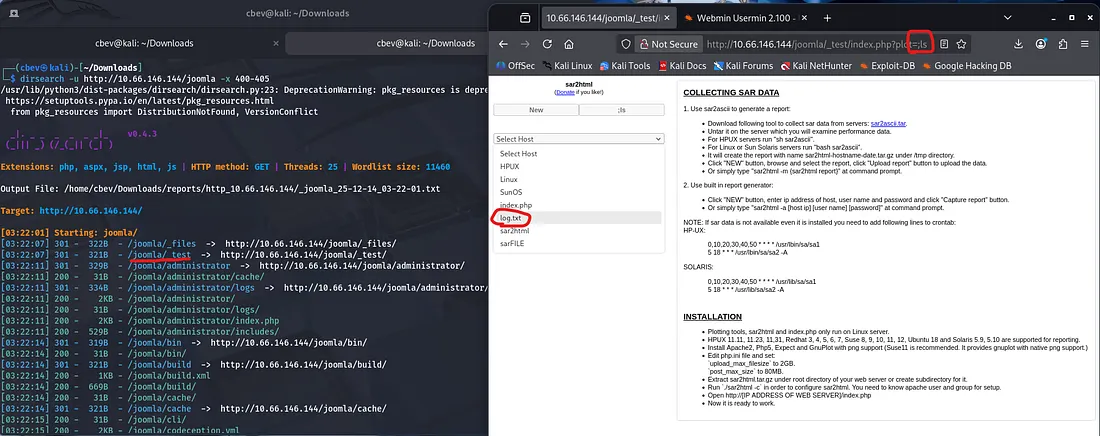Image resolution: width=1100 pixels, height=436 pixels.
Task: Choose log.txt from the host list
Action: [511, 217]
